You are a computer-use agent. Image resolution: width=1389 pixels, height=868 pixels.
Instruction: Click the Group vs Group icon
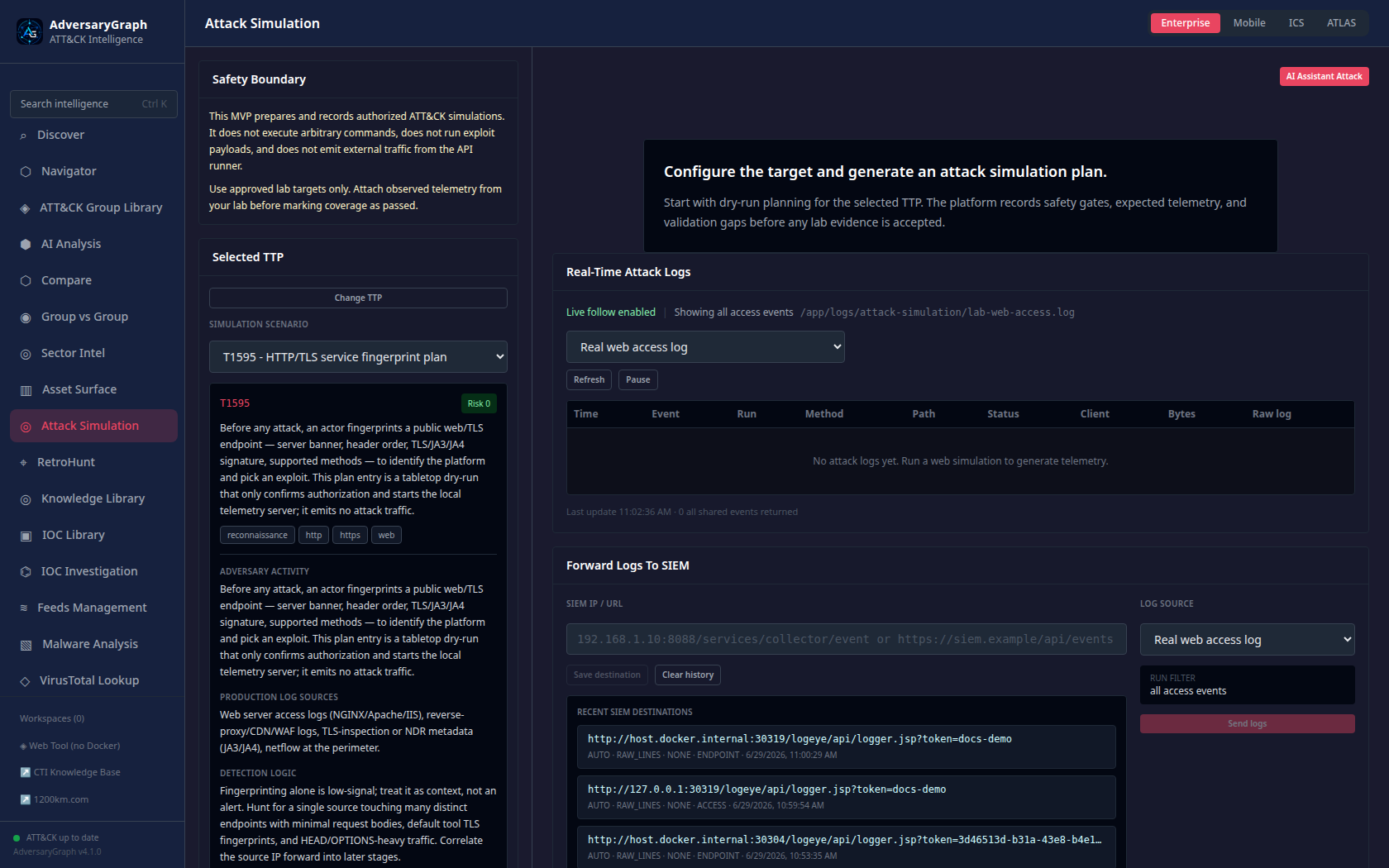26,317
